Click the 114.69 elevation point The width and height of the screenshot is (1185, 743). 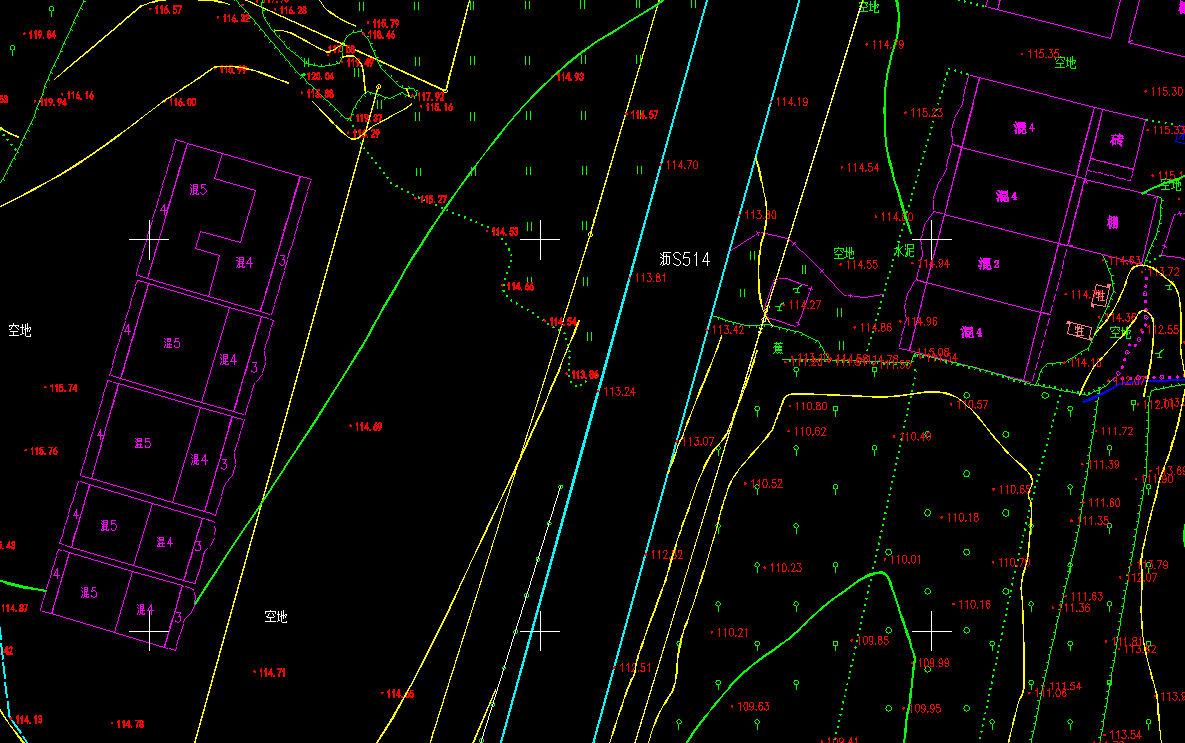(x=366, y=427)
